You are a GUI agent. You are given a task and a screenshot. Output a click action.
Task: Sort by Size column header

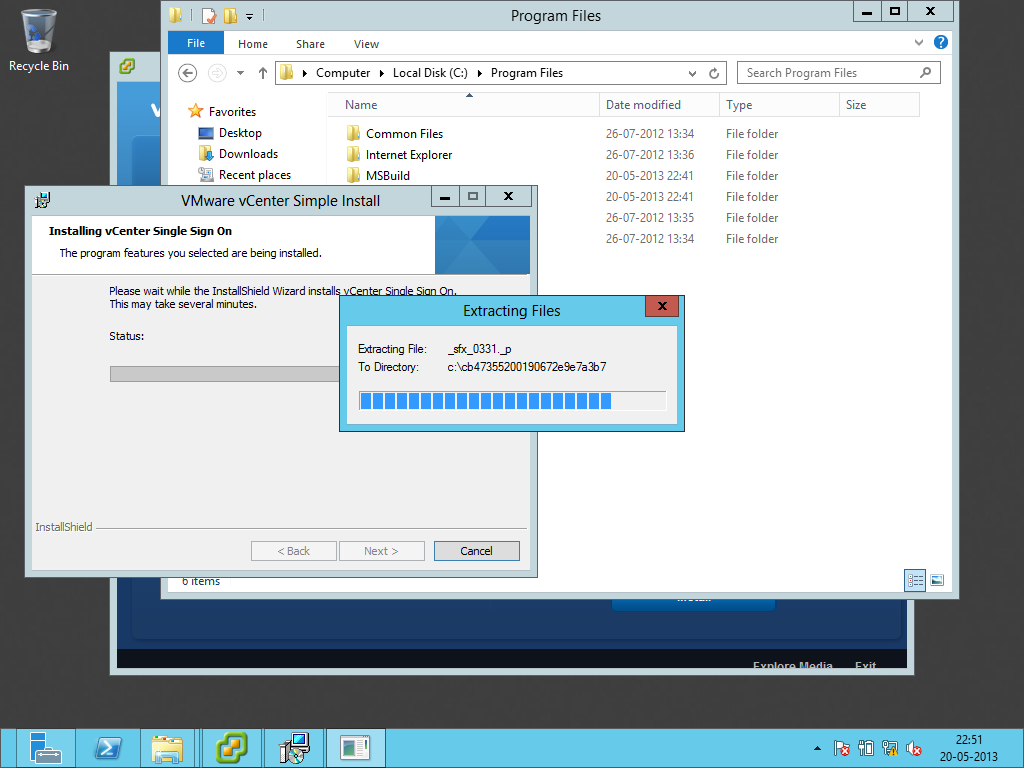point(879,105)
